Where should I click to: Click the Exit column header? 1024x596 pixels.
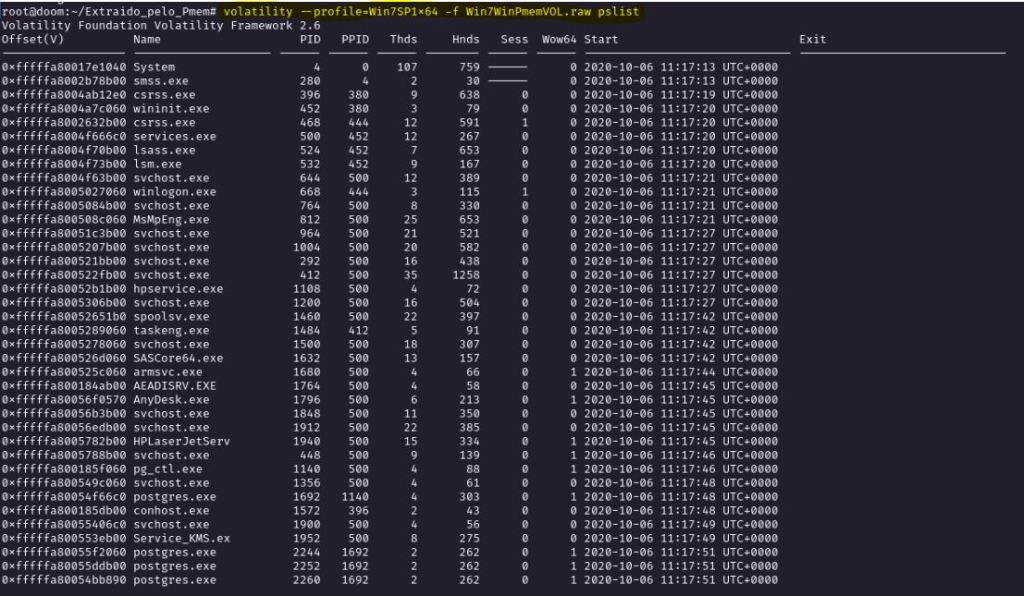point(813,40)
